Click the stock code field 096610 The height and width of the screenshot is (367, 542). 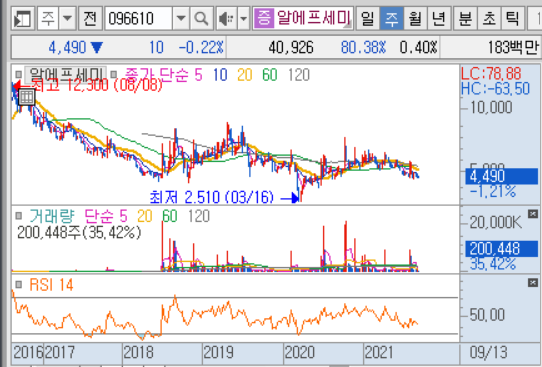139,18
